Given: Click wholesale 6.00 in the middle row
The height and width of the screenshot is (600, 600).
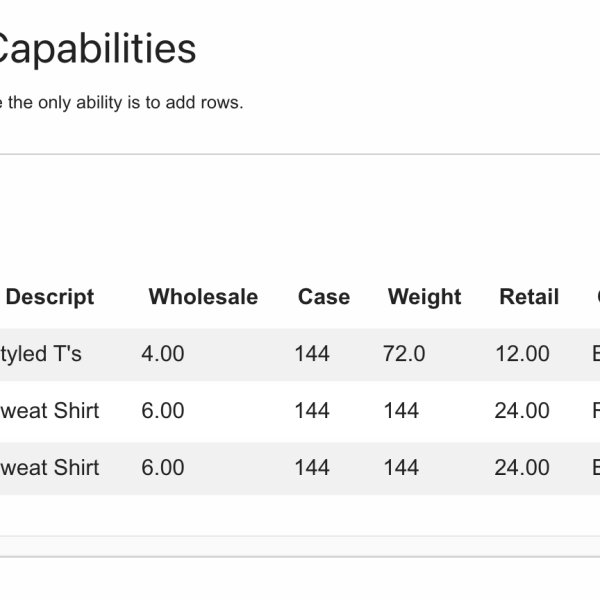Looking at the screenshot, I should pos(163,410).
